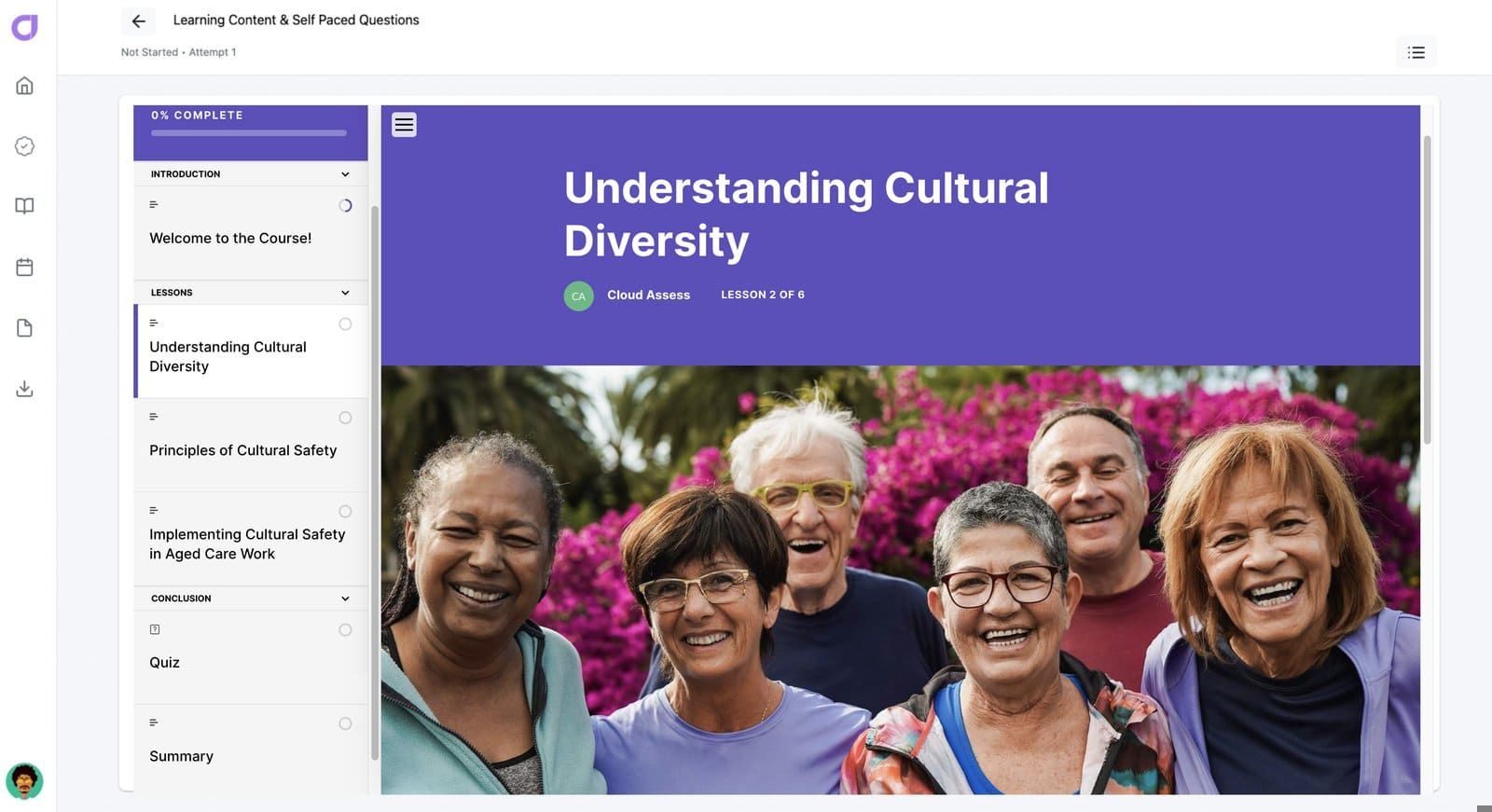Click progress circle for Welcome to the Course
The height and width of the screenshot is (812, 1492).
coord(345,205)
